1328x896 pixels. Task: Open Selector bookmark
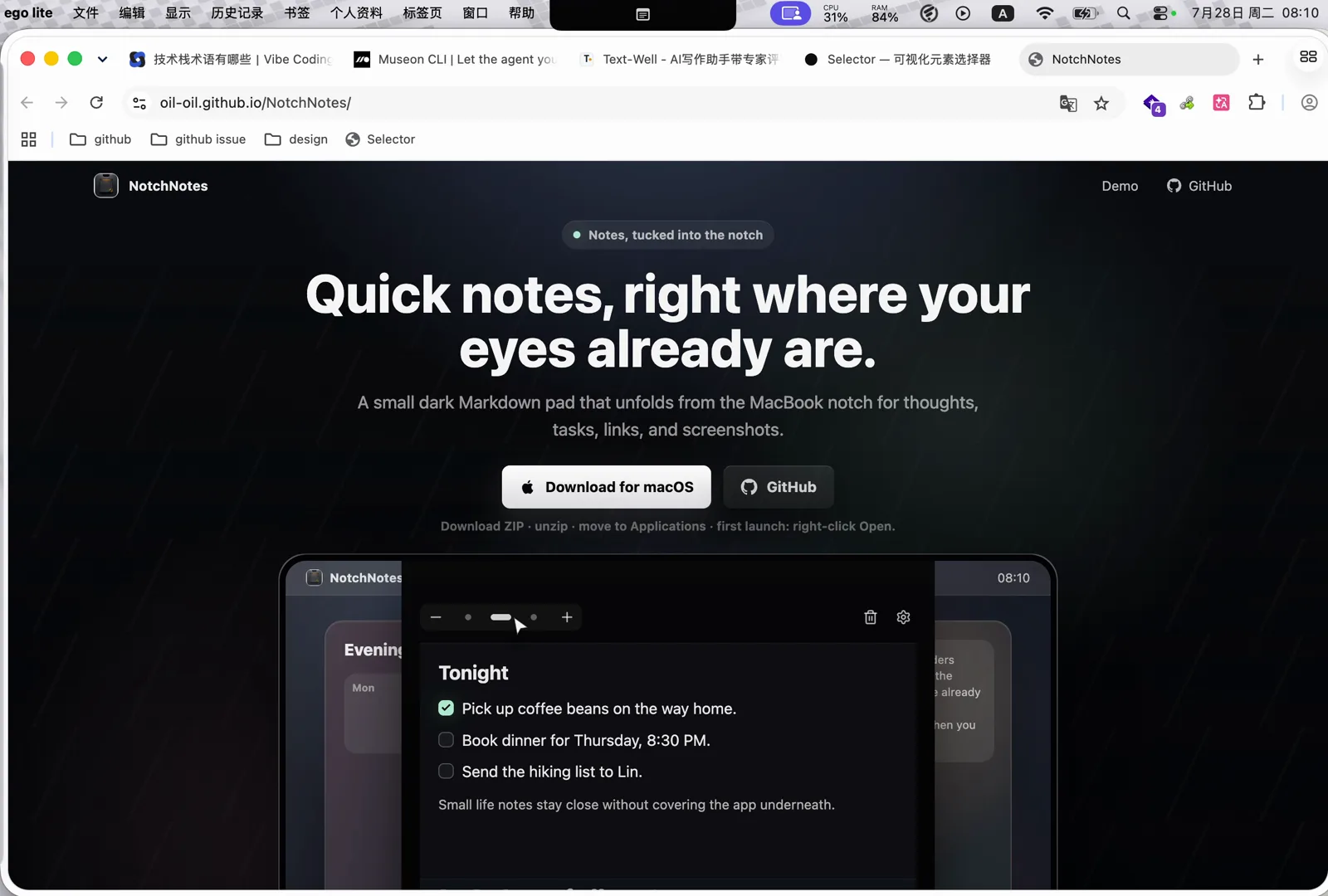(x=380, y=139)
